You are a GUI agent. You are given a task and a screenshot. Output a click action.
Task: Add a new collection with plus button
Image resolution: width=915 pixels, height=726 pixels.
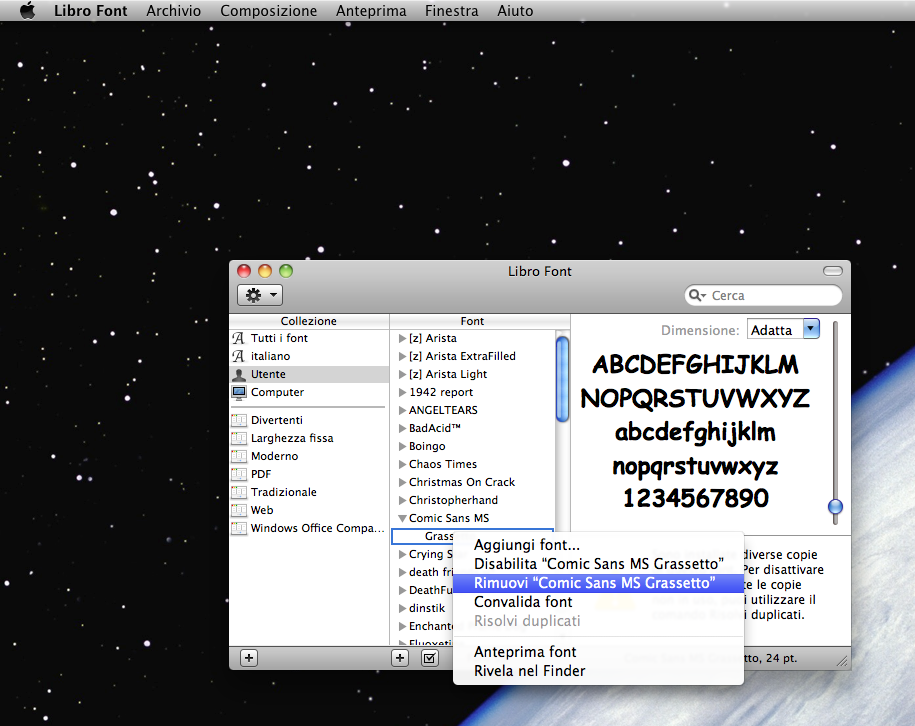pos(249,658)
